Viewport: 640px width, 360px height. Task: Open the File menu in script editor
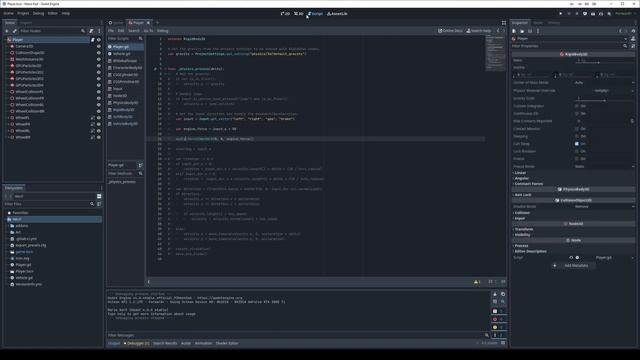[111, 31]
